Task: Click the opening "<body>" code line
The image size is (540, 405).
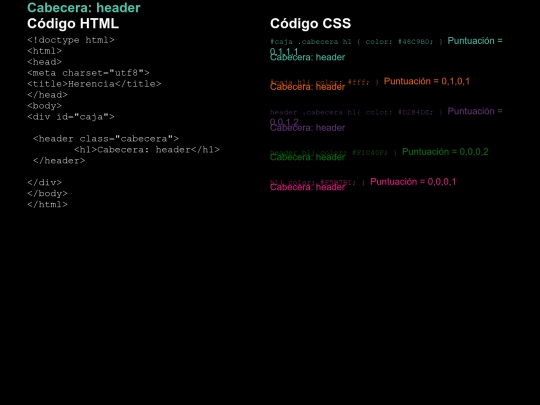Action: (x=44, y=106)
